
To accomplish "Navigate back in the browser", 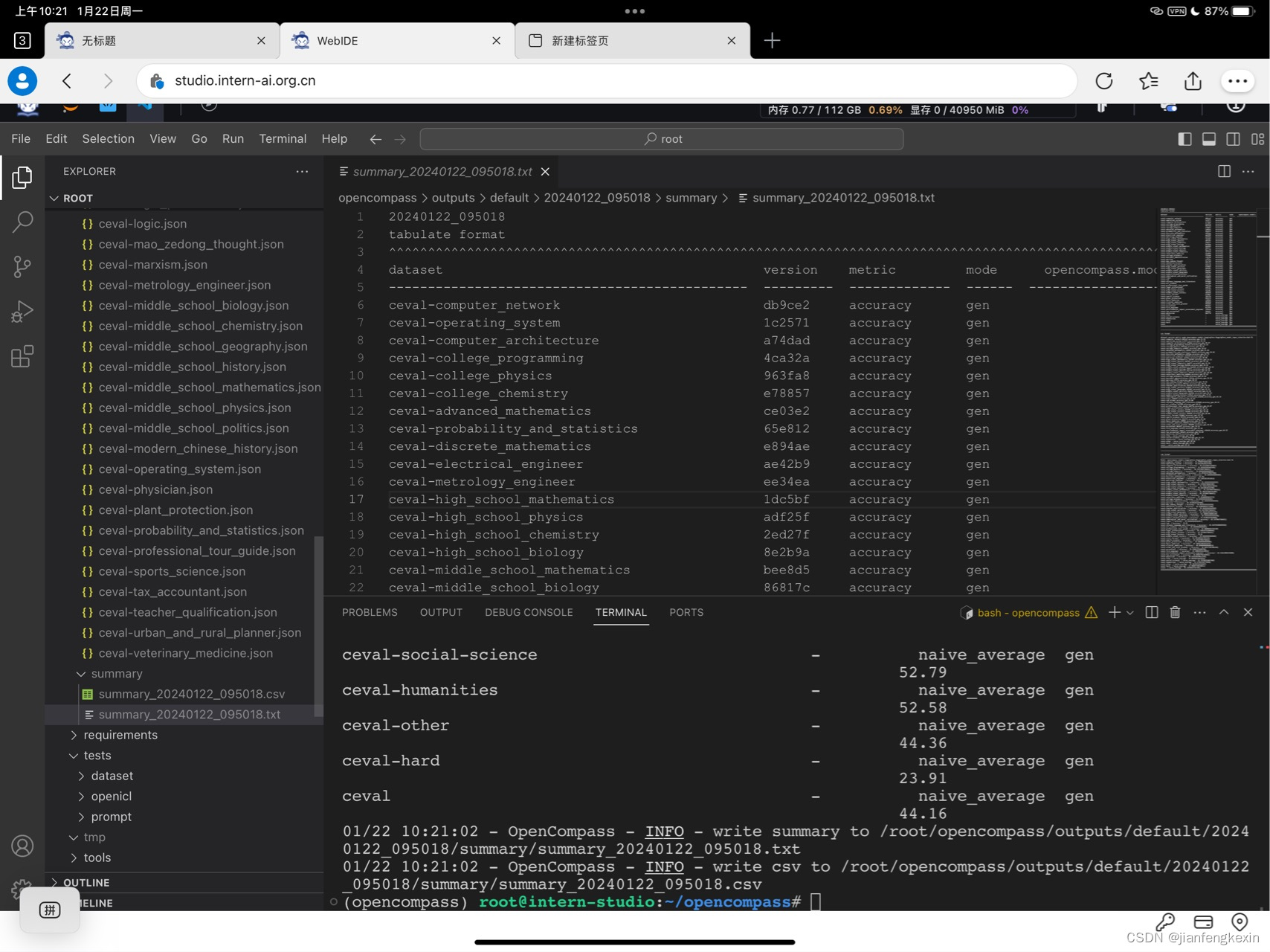I will 67,81.
